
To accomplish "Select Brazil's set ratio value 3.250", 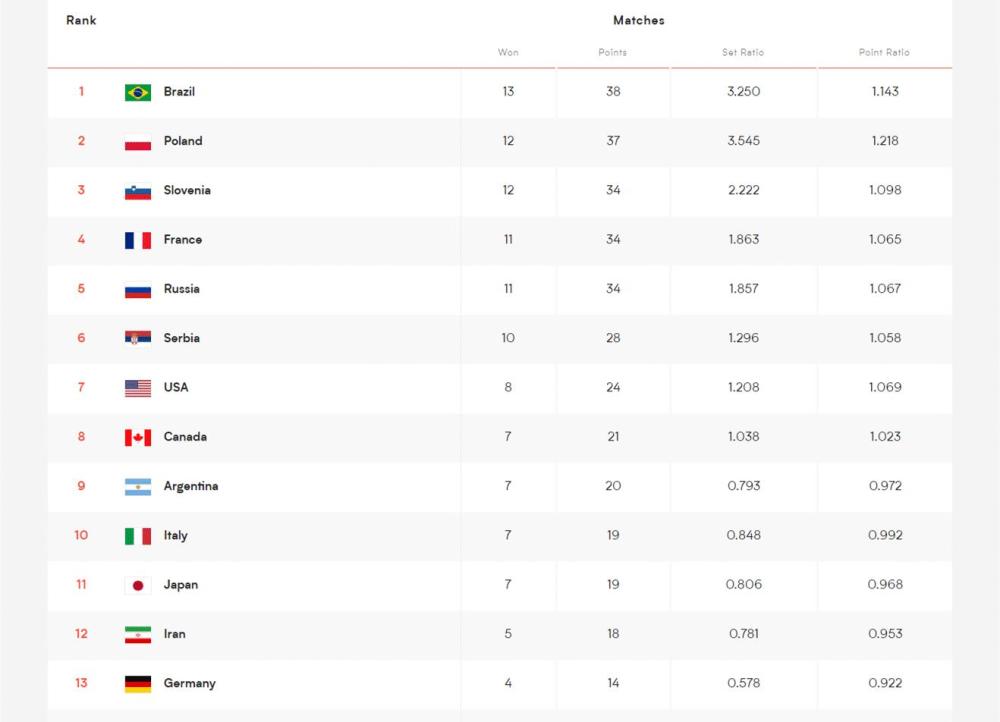I will (x=744, y=91).
